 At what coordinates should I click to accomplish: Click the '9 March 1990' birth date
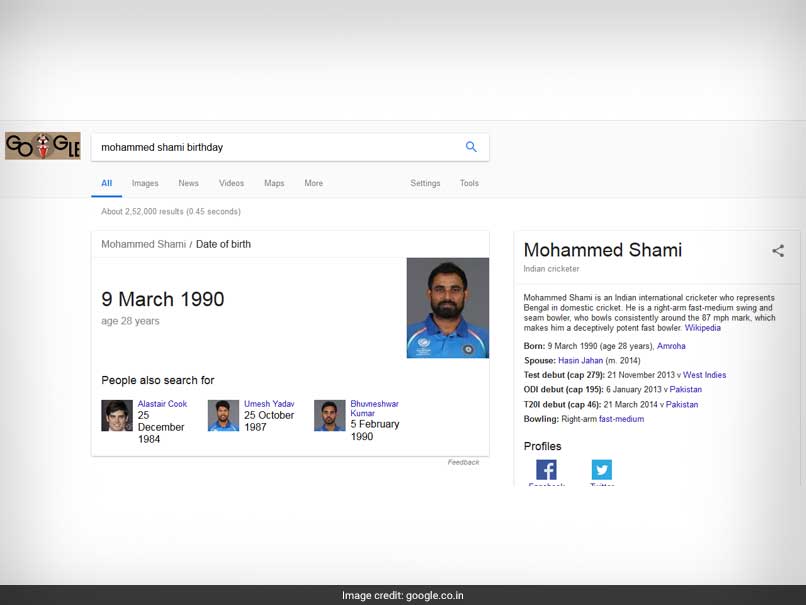[163, 299]
